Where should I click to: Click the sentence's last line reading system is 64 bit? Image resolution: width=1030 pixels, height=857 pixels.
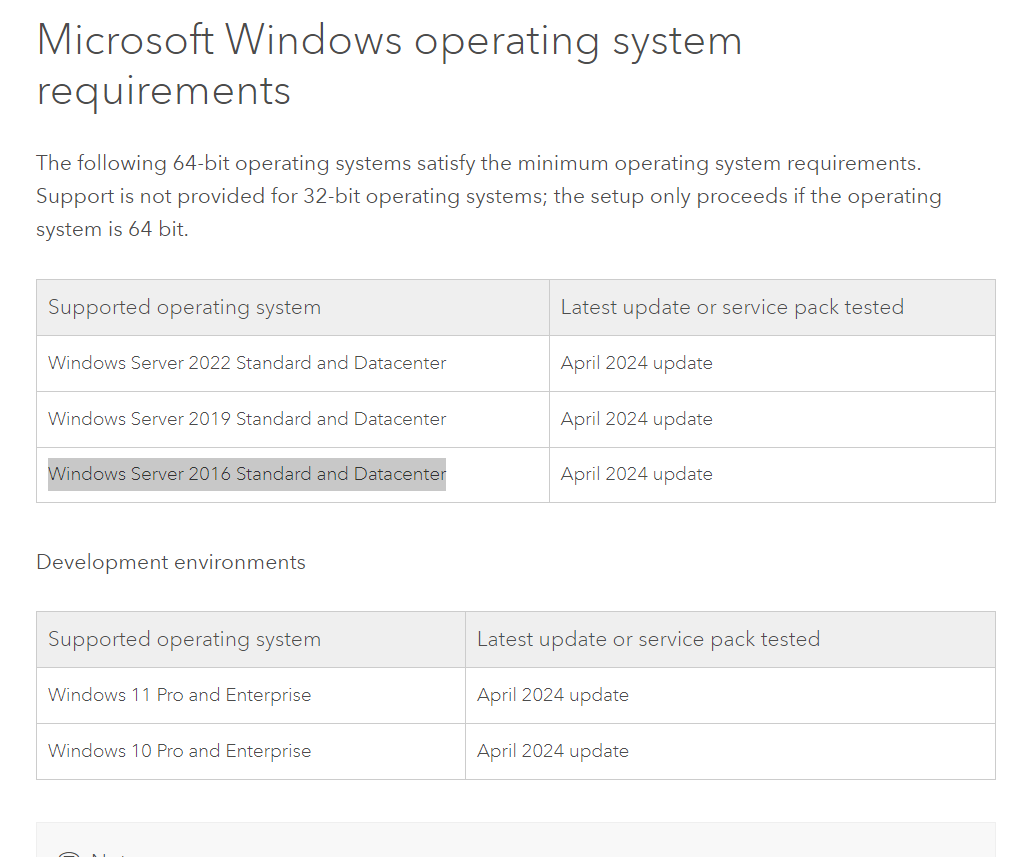pyautogui.click(x=112, y=229)
